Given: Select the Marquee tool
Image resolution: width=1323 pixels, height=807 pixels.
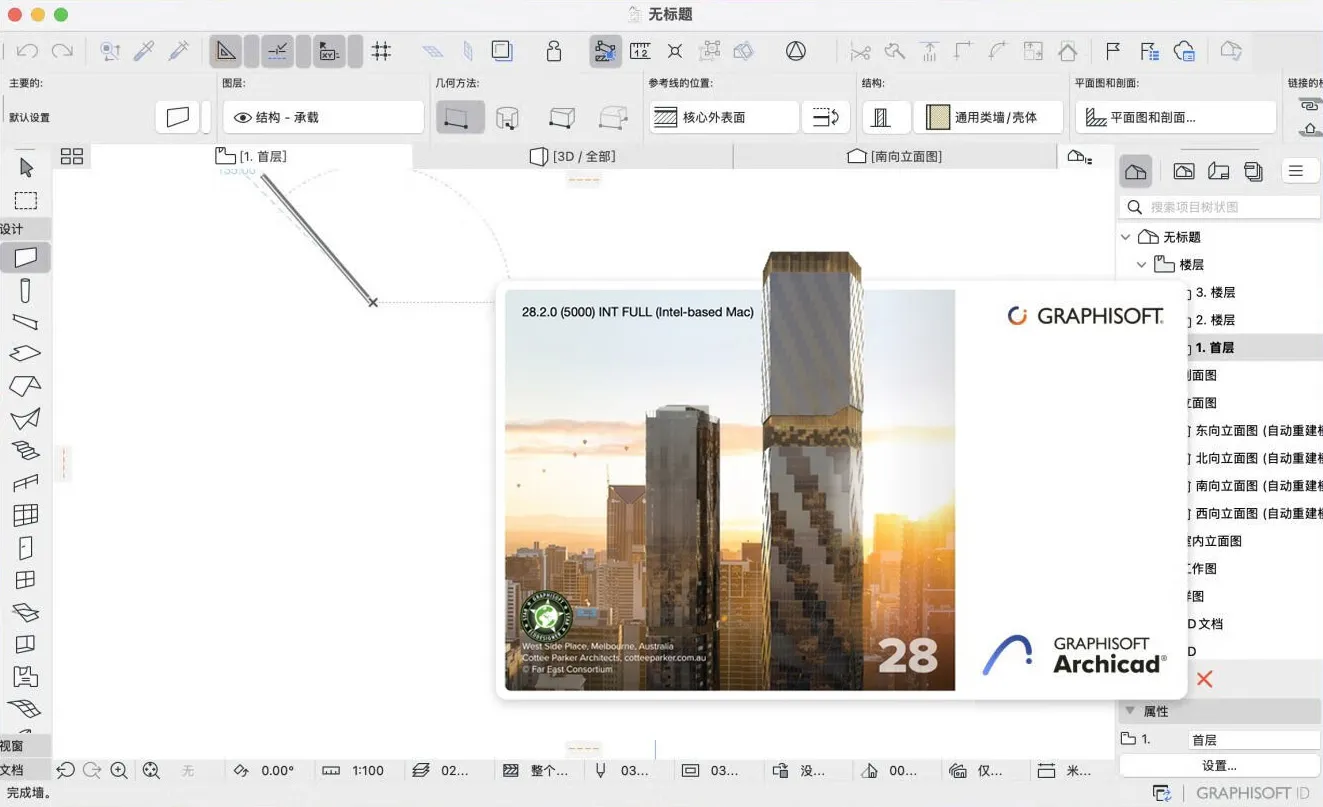Looking at the screenshot, I should point(26,201).
